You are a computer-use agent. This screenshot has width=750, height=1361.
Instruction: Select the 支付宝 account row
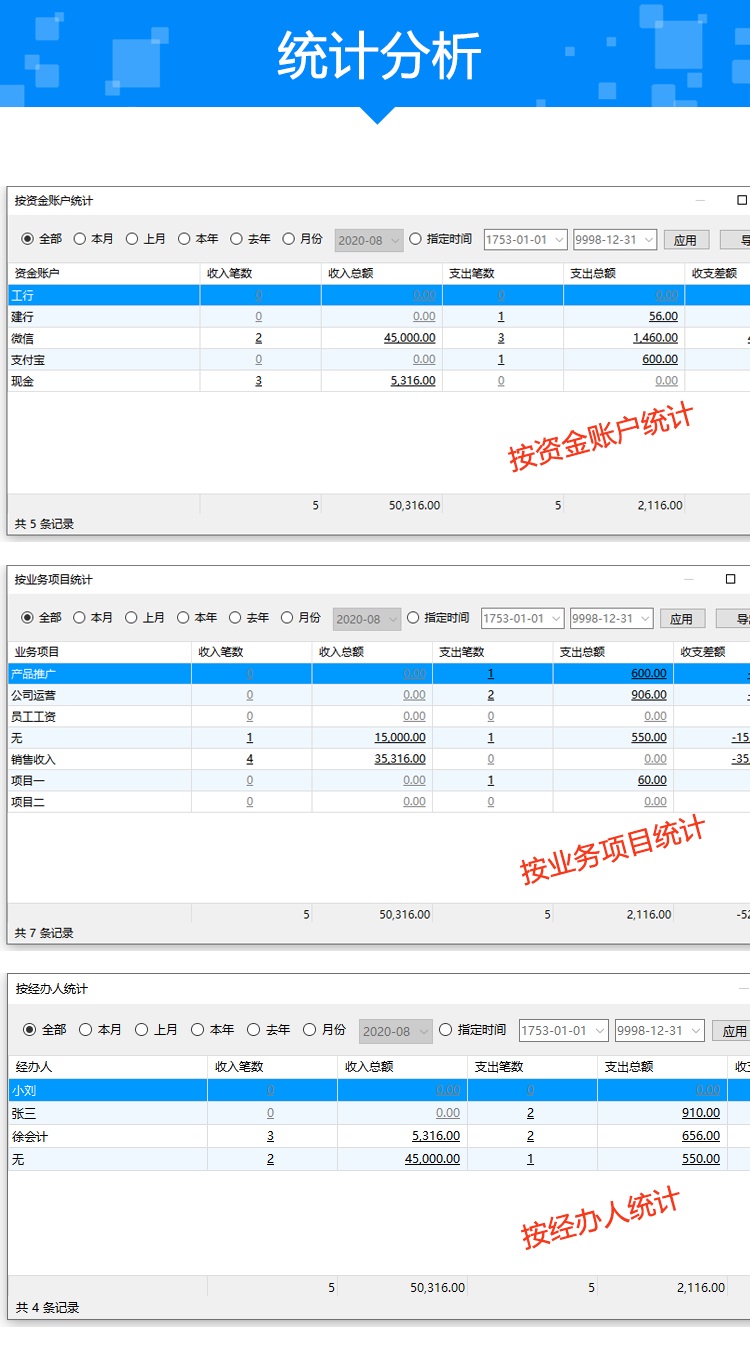point(379,359)
